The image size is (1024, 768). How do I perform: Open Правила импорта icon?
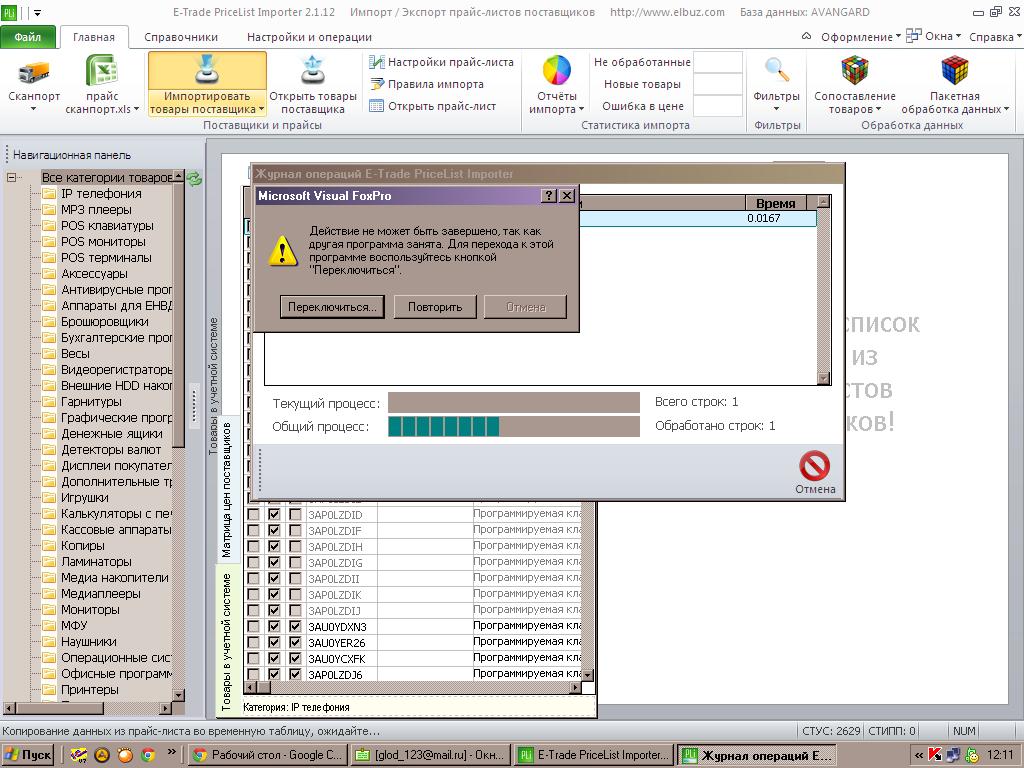pyautogui.click(x=376, y=84)
